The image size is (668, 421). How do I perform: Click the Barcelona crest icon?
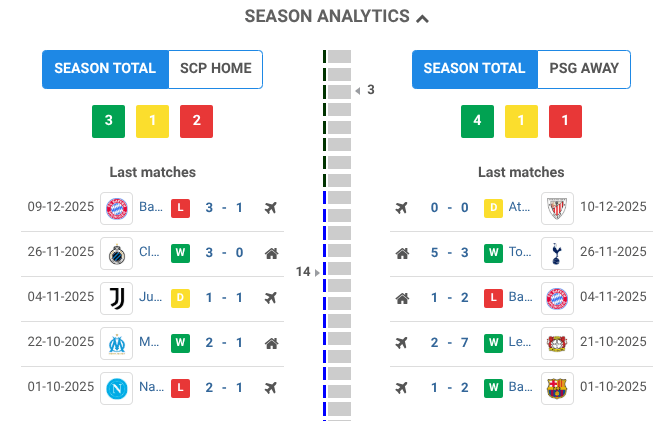point(557,388)
